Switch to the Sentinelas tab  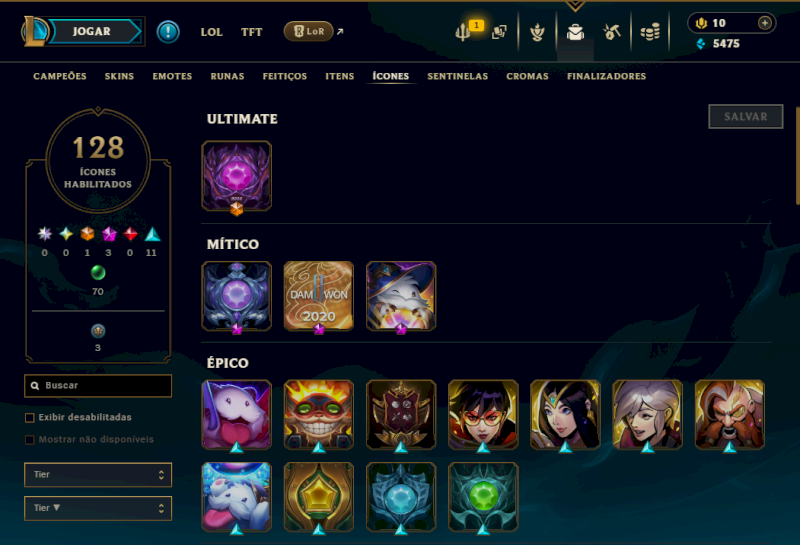click(458, 76)
